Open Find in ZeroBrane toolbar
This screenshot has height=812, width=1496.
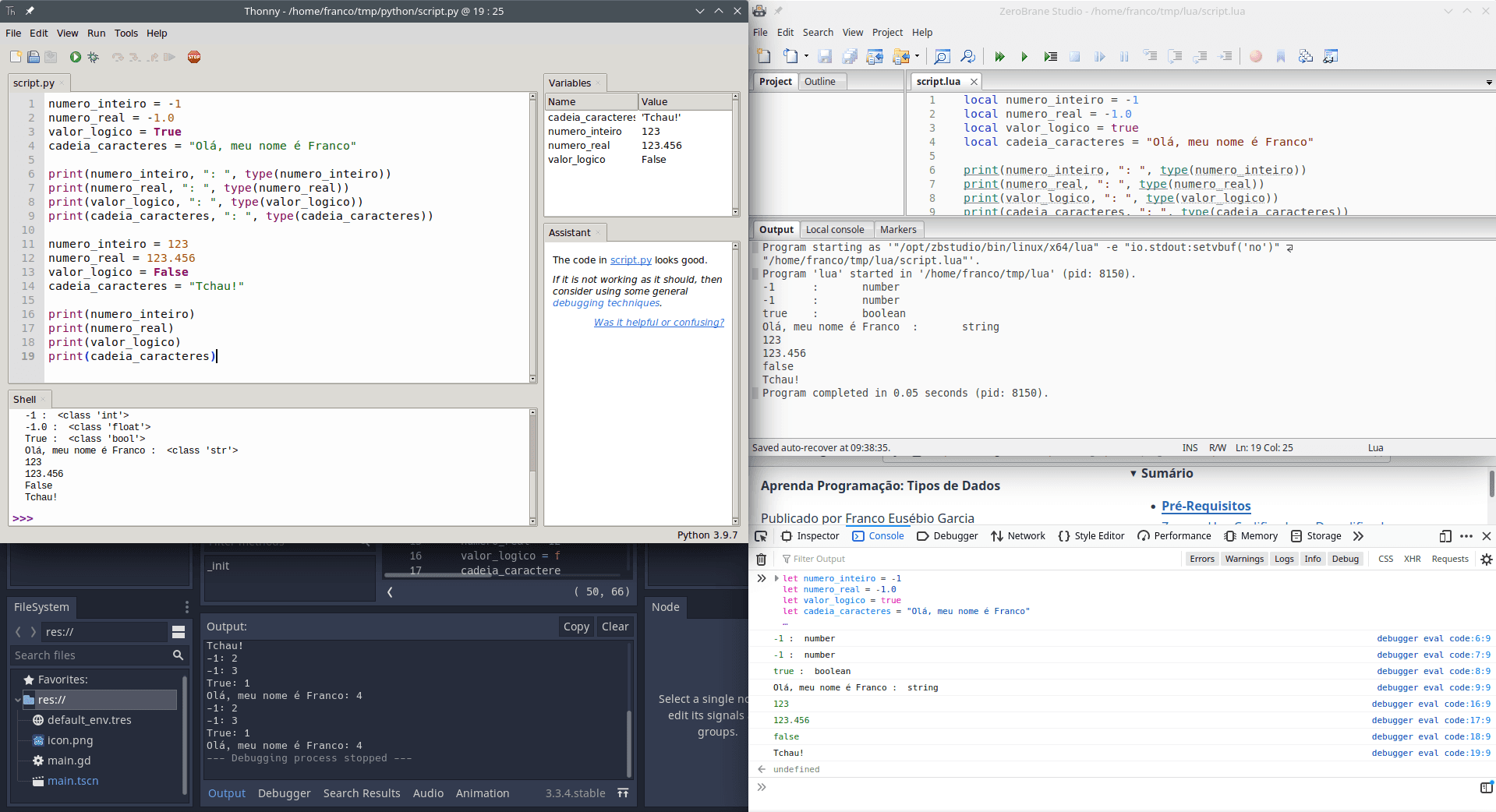942,57
